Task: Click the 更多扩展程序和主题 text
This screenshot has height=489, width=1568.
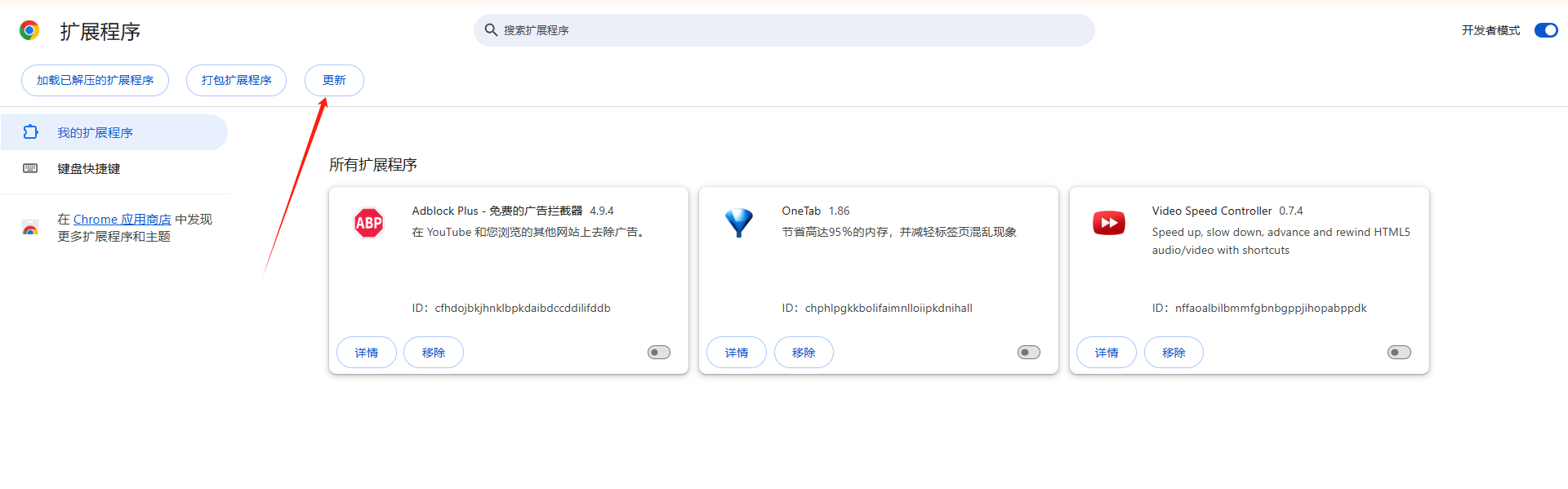Action: (114, 237)
